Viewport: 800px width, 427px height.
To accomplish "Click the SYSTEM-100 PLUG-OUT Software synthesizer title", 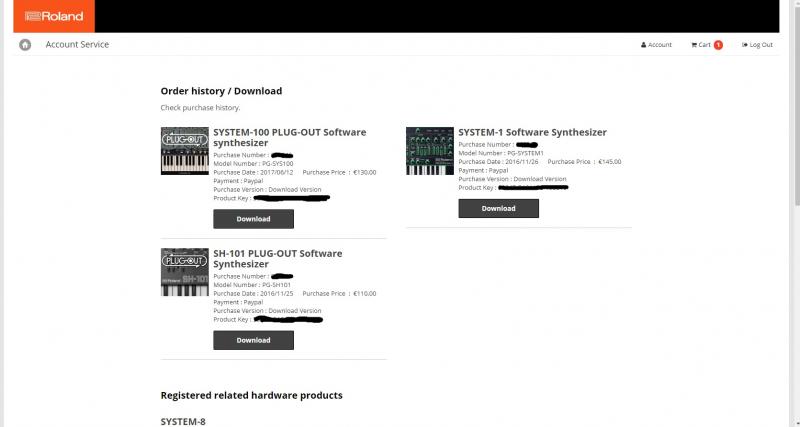I will pos(290,137).
